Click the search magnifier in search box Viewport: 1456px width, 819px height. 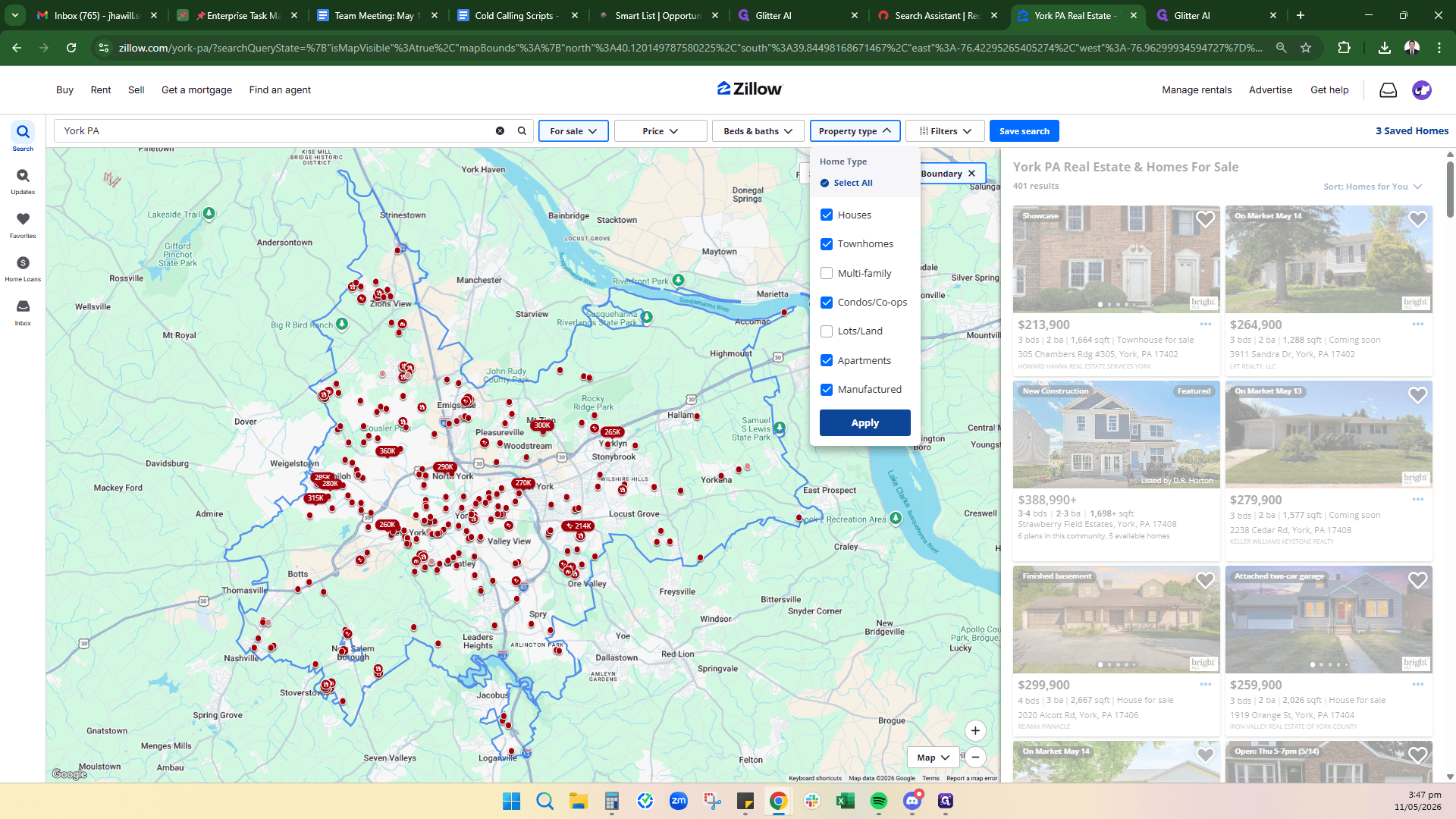tap(522, 131)
